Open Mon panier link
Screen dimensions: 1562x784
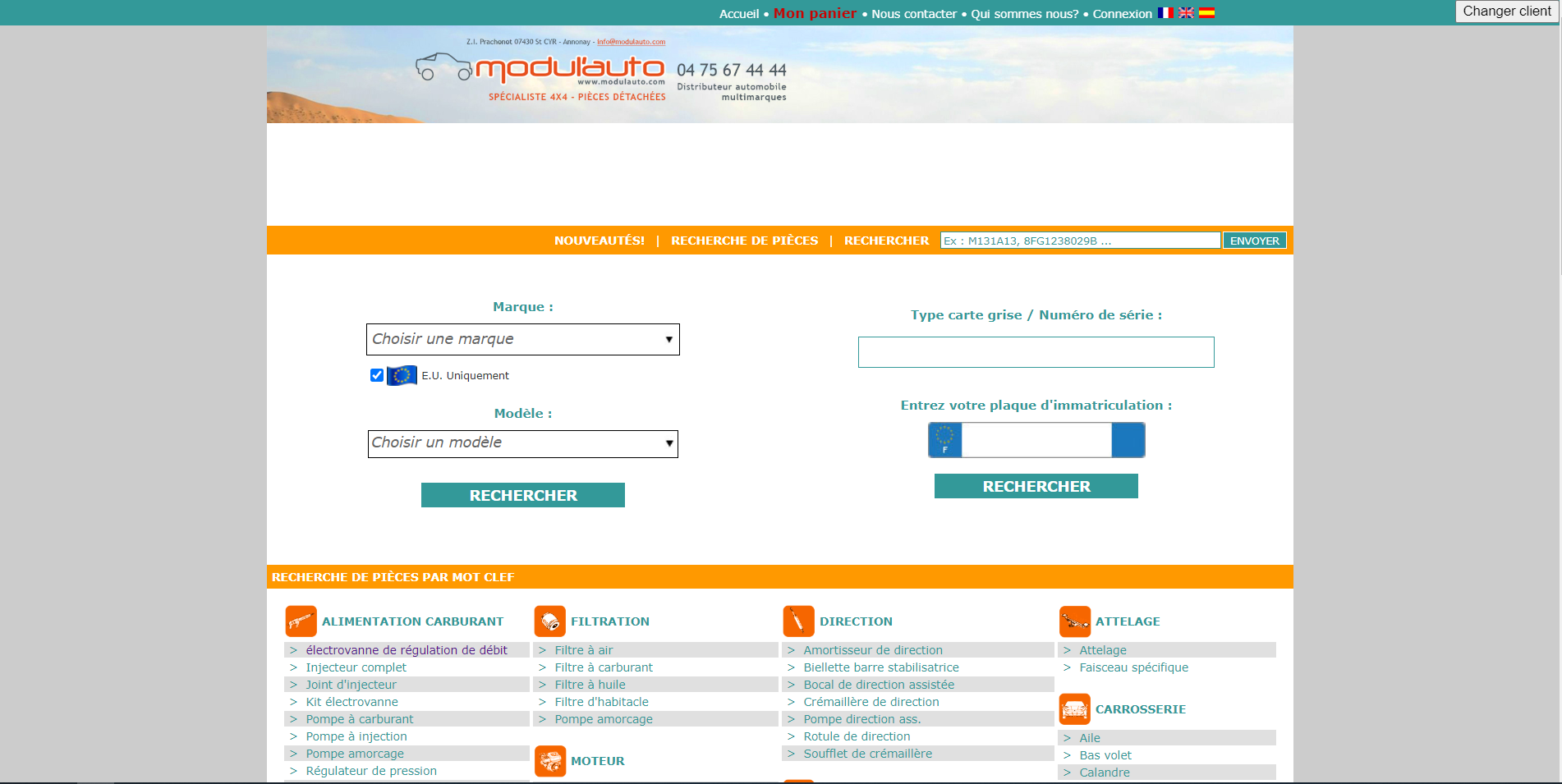[x=815, y=13]
